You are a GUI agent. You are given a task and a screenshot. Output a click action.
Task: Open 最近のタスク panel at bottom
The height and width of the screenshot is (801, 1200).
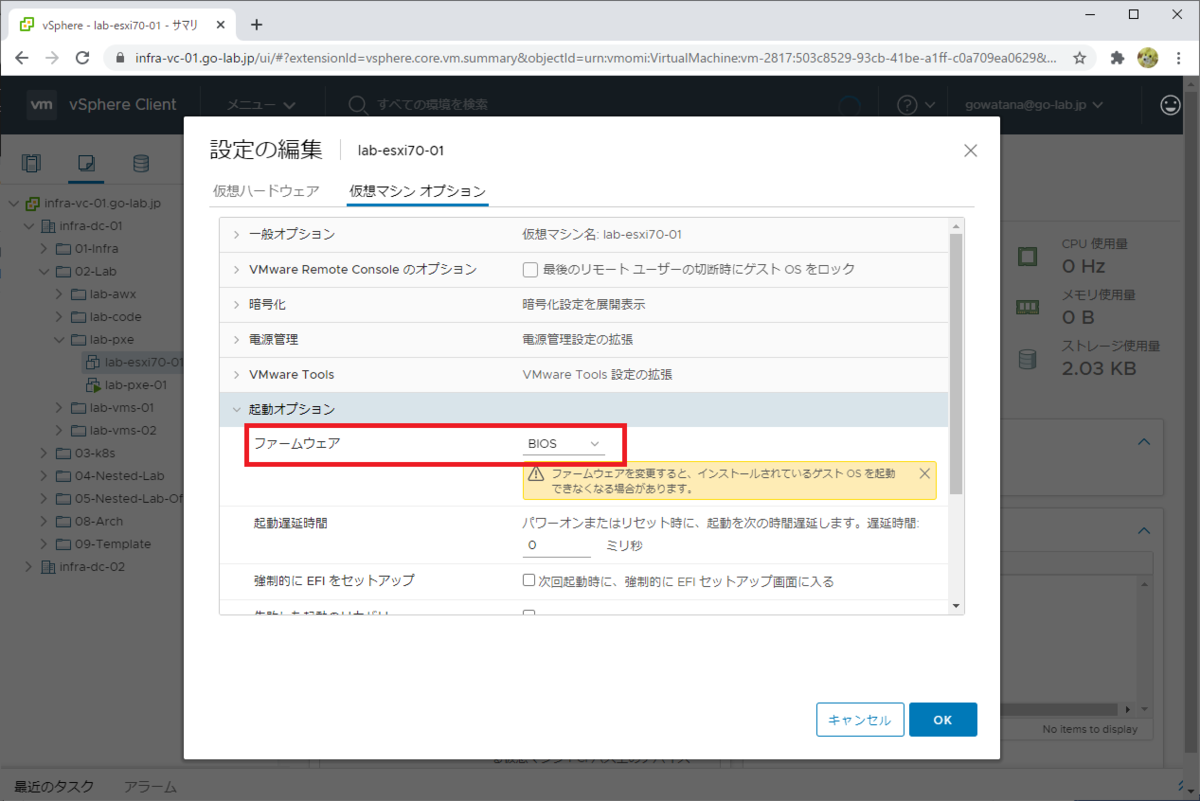pyautogui.click(x=54, y=786)
